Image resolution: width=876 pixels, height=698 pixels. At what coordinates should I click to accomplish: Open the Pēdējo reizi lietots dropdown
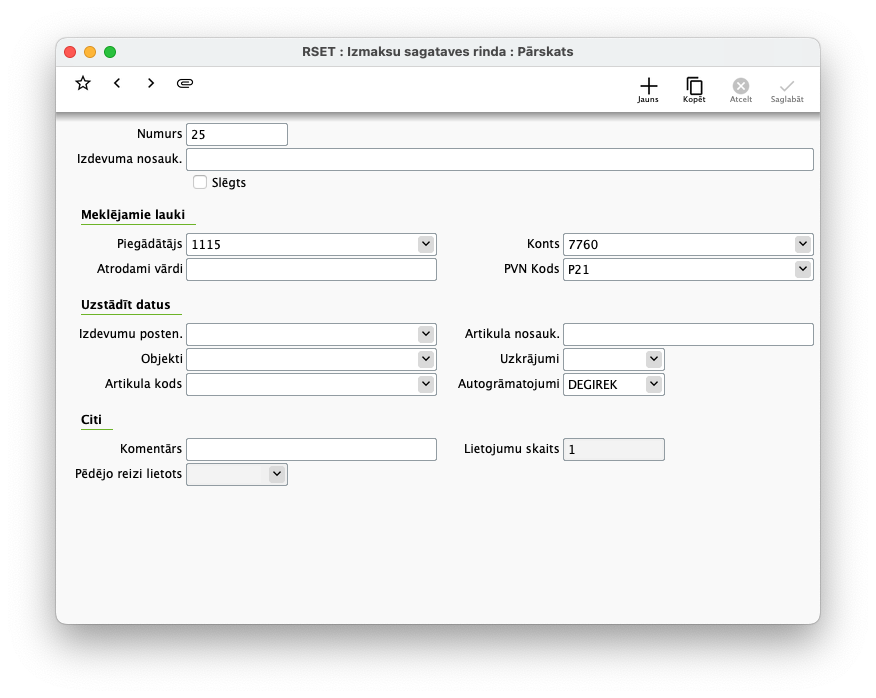click(x=277, y=474)
